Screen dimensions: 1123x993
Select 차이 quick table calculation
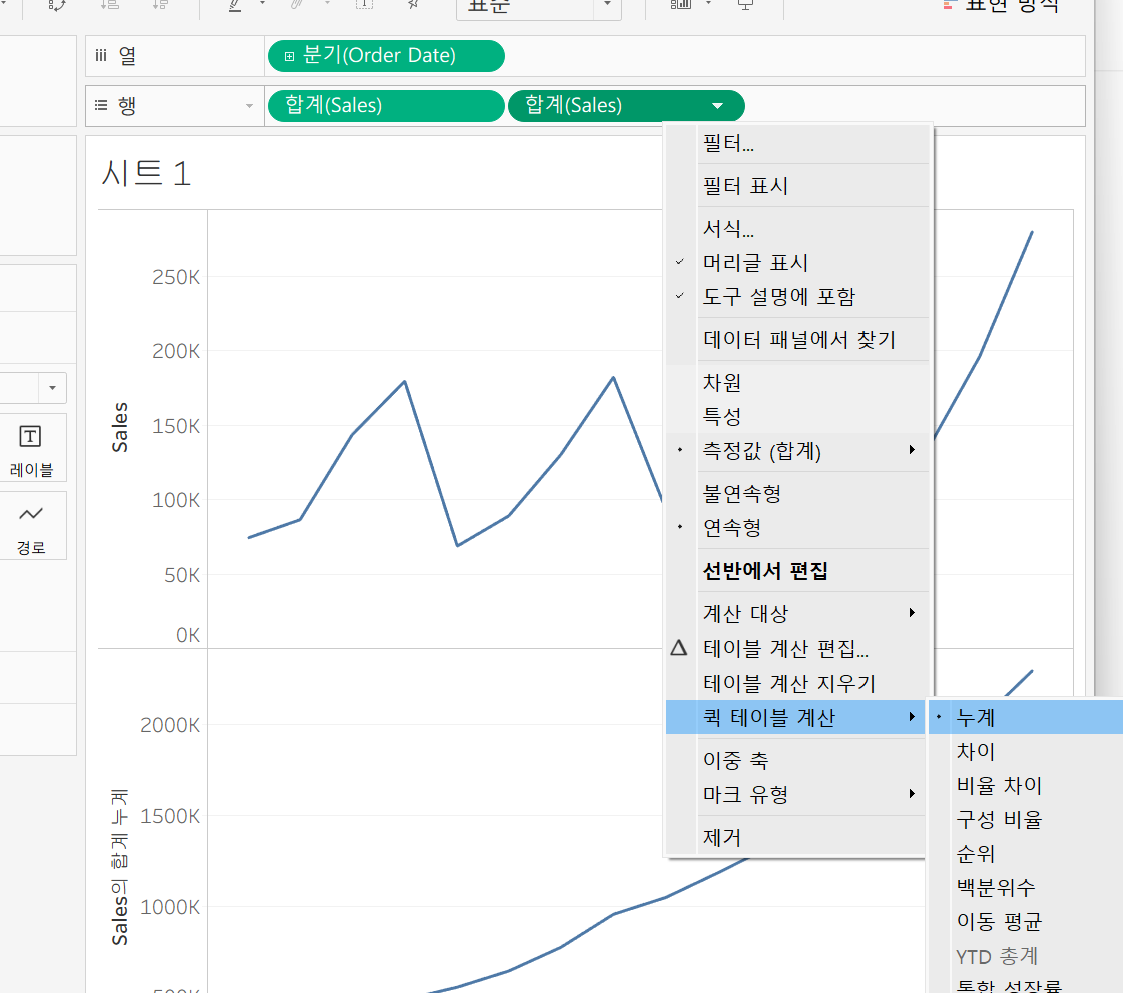pyautogui.click(x=1026, y=752)
